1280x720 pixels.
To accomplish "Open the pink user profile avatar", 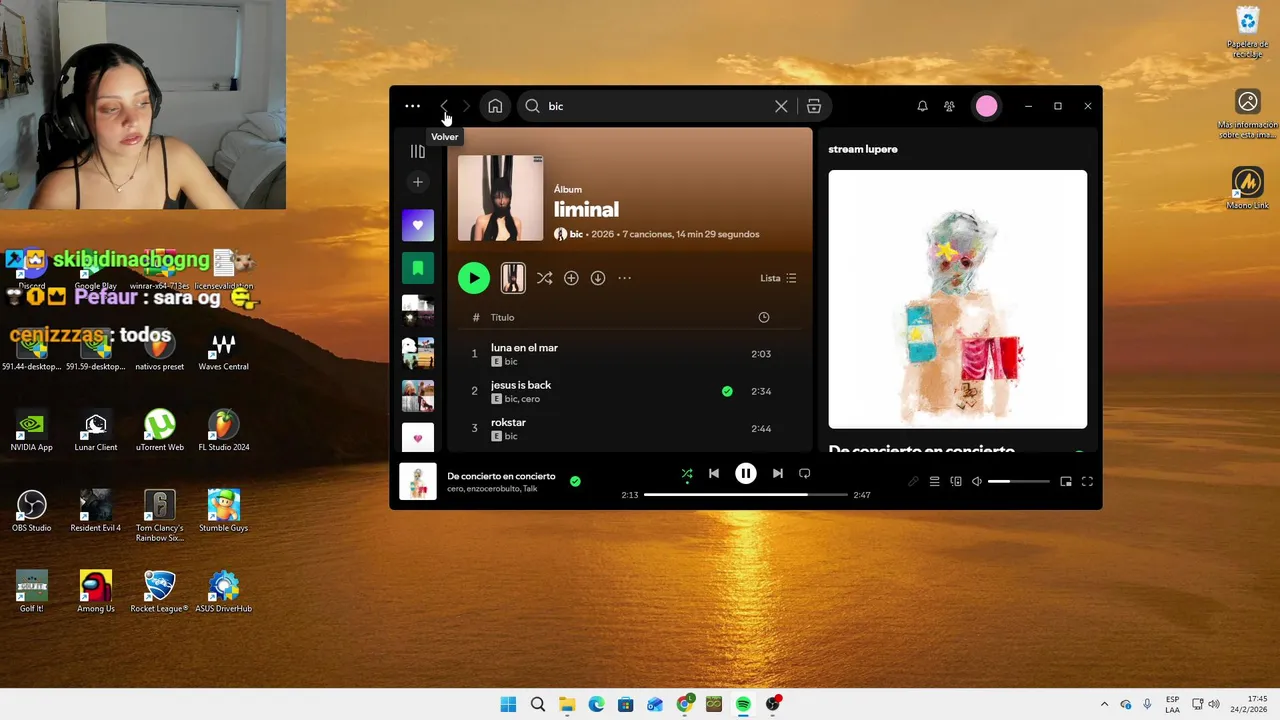I will (986, 106).
